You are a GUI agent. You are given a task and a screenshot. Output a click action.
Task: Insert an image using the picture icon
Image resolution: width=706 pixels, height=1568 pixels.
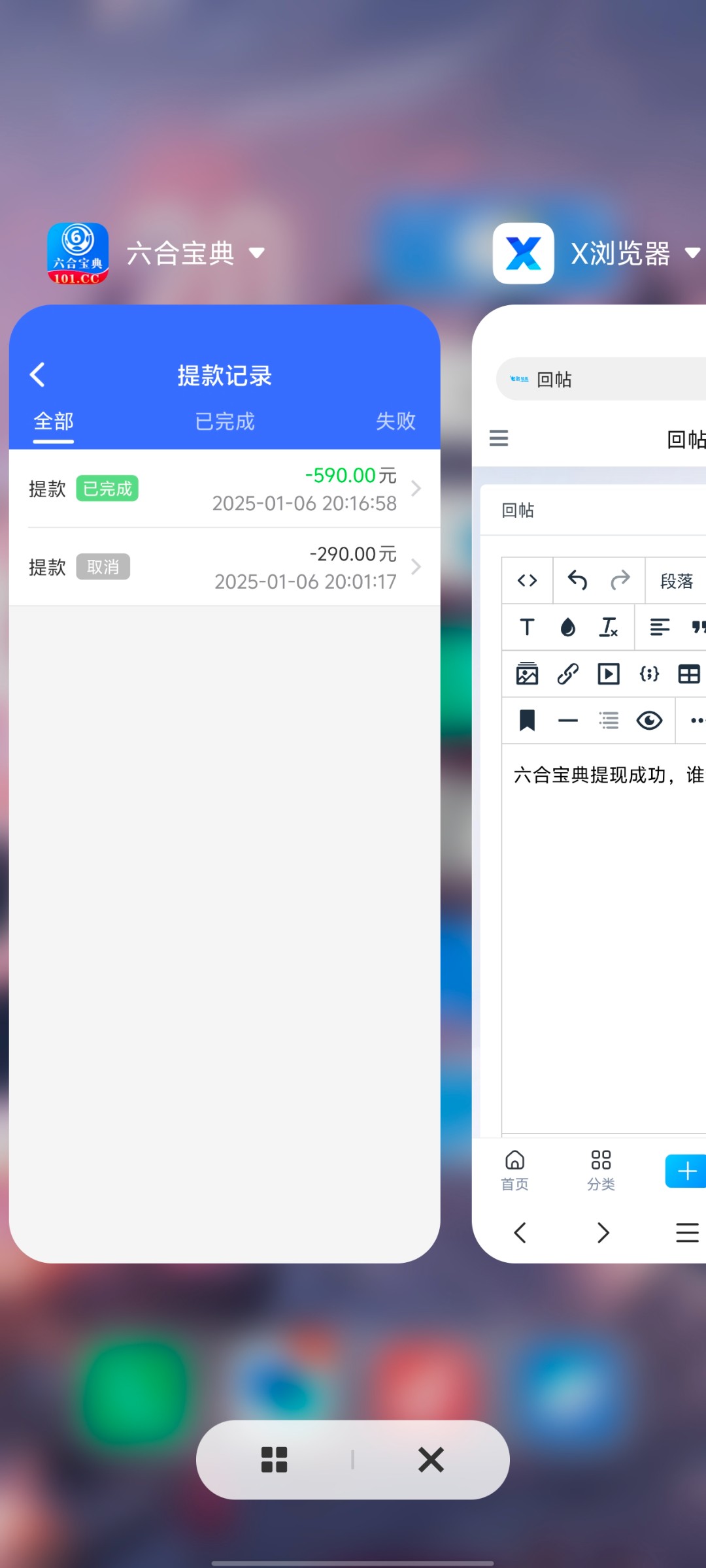(527, 674)
